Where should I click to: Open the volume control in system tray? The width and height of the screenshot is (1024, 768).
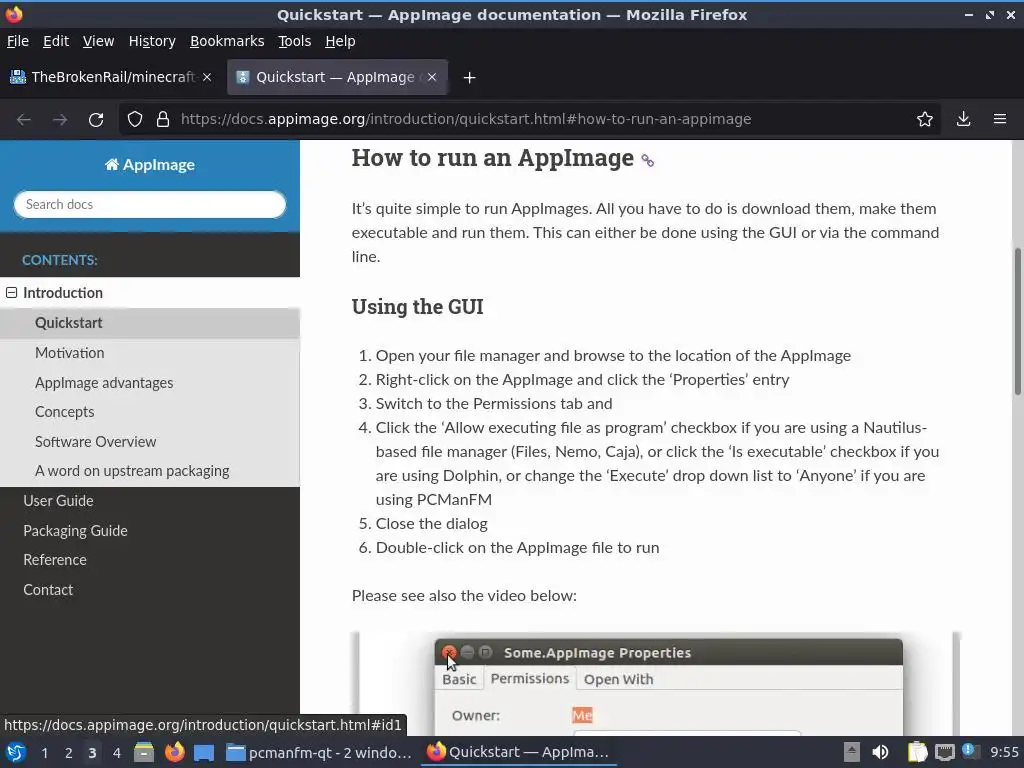coord(880,752)
